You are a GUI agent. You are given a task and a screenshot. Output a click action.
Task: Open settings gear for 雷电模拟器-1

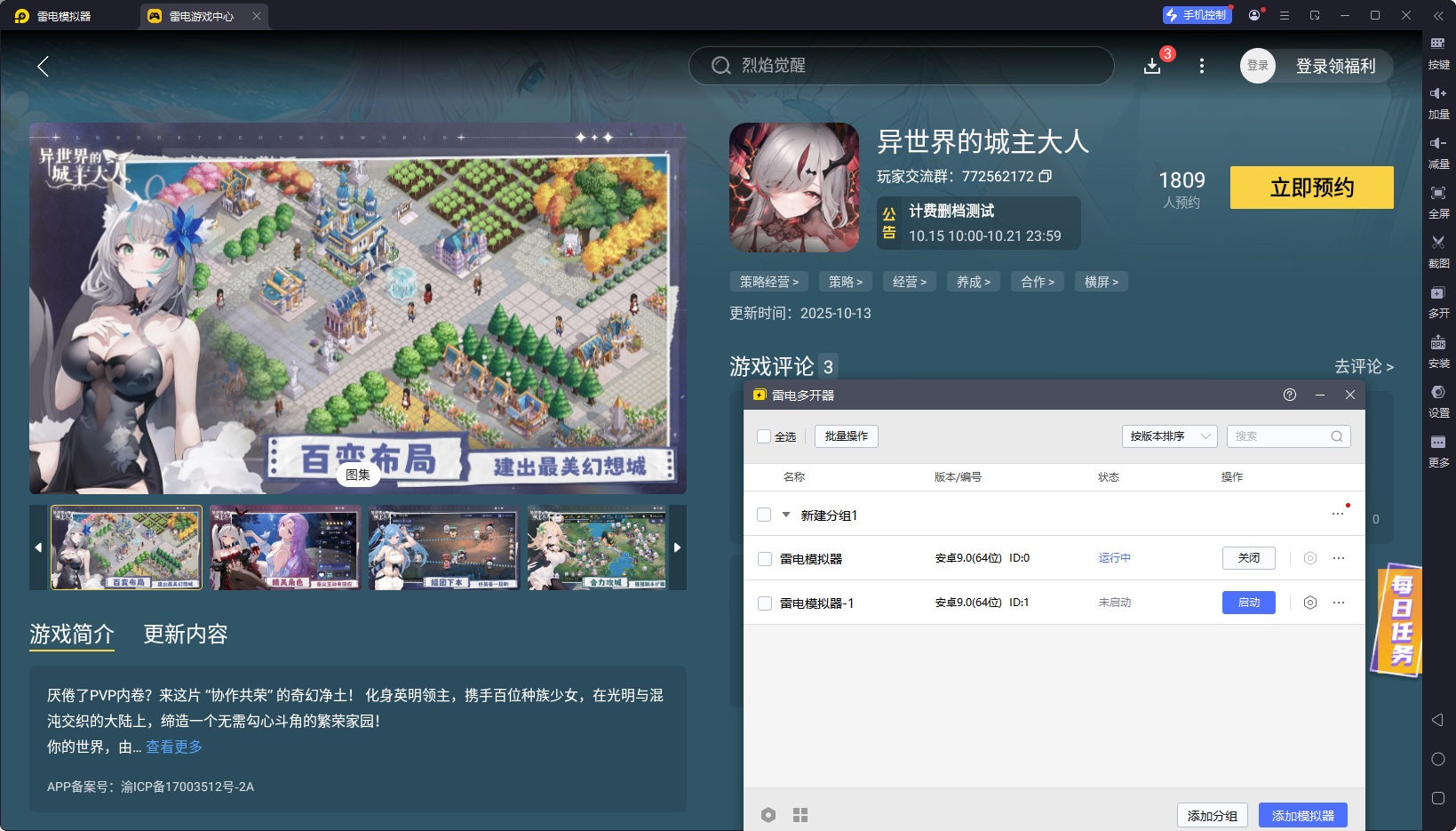(1309, 603)
